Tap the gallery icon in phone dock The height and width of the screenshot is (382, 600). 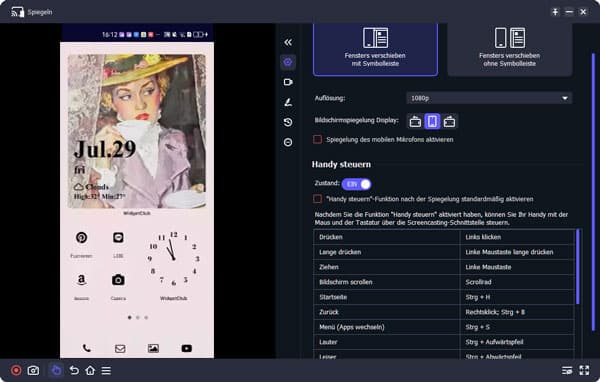153,348
